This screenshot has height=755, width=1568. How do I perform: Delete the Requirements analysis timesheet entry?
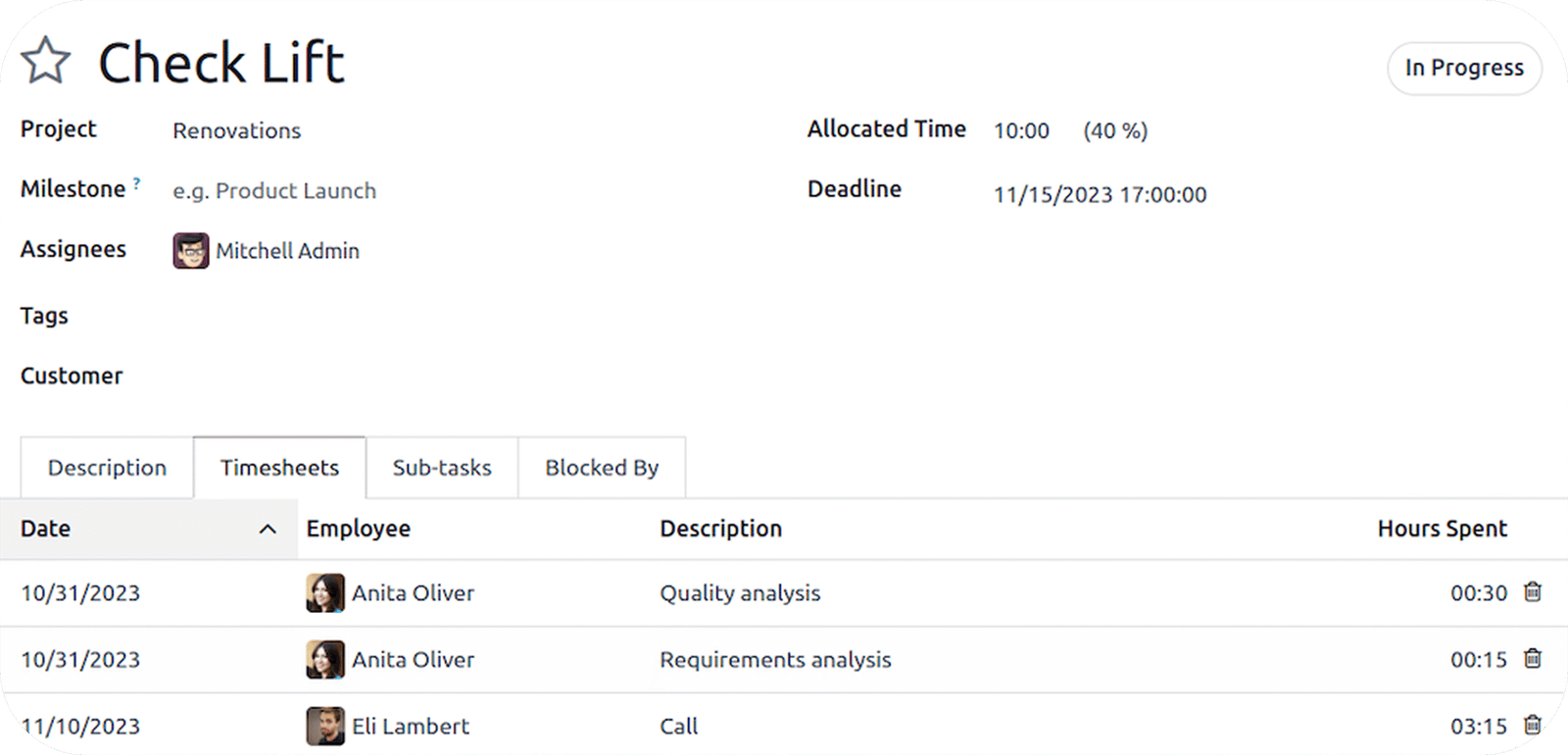(x=1533, y=659)
